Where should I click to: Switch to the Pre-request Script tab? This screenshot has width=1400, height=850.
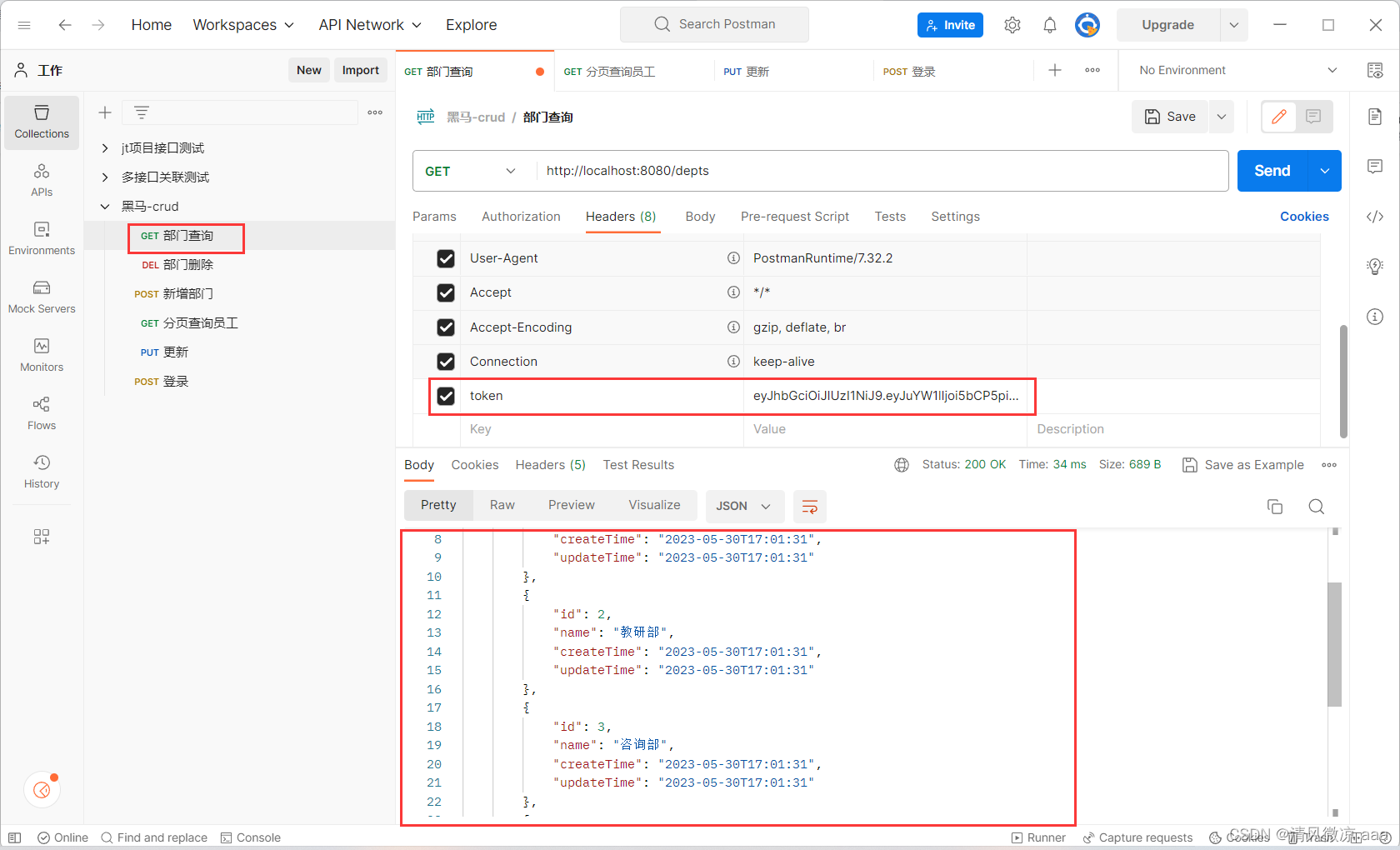[x=795, y=217]
